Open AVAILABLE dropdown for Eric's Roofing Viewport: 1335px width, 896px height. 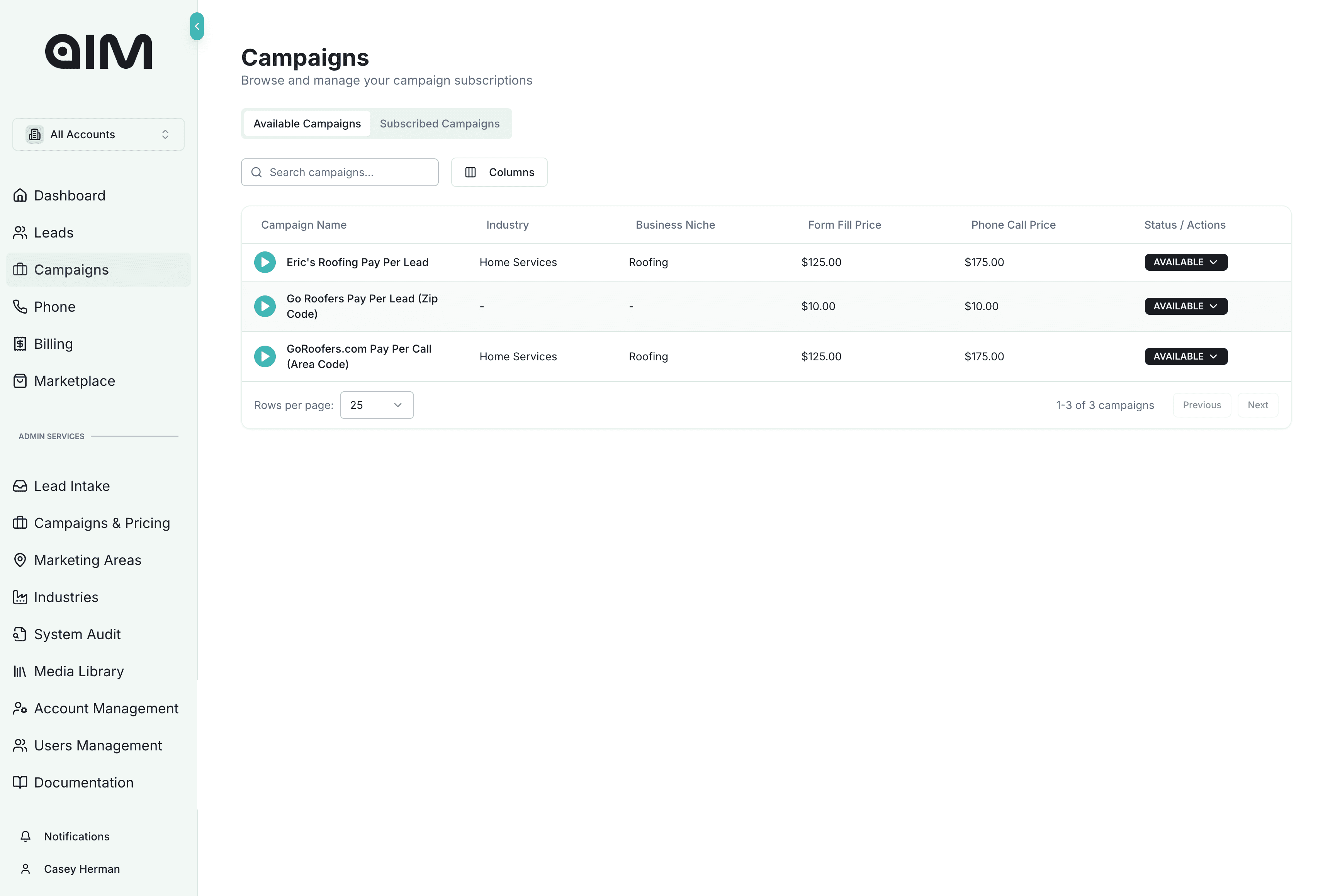[x=1185, y=262]
